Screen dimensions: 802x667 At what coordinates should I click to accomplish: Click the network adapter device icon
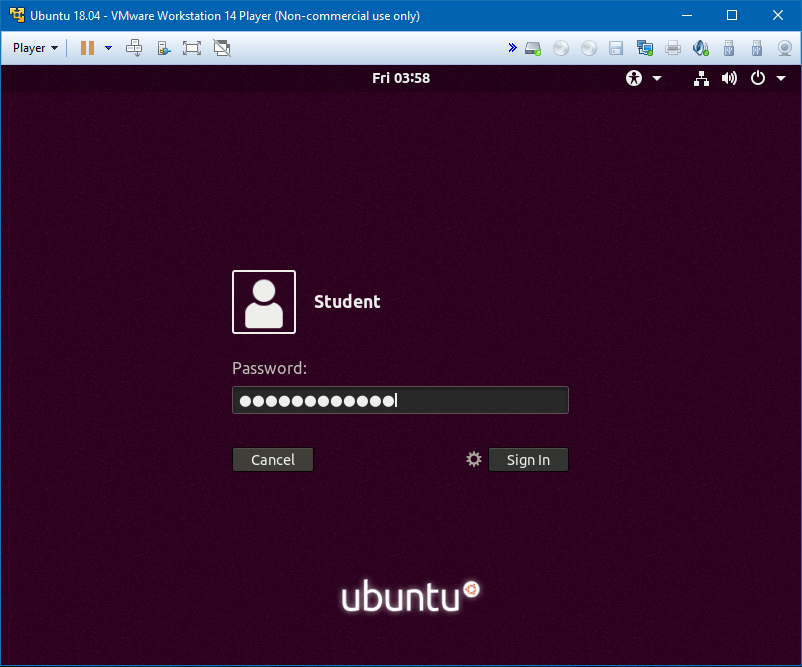tap(644, 49)
